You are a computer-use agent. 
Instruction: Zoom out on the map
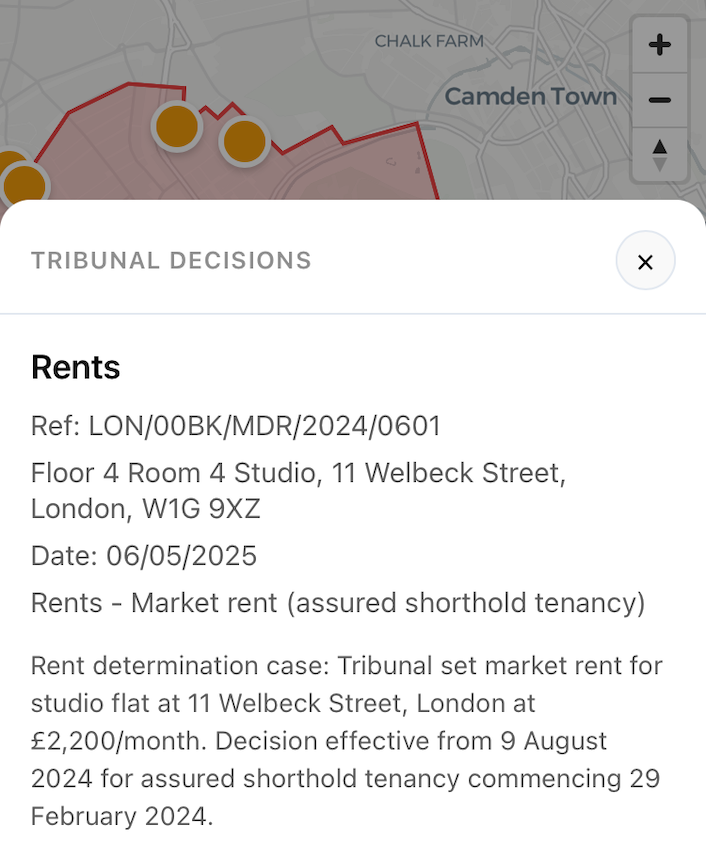659,100
